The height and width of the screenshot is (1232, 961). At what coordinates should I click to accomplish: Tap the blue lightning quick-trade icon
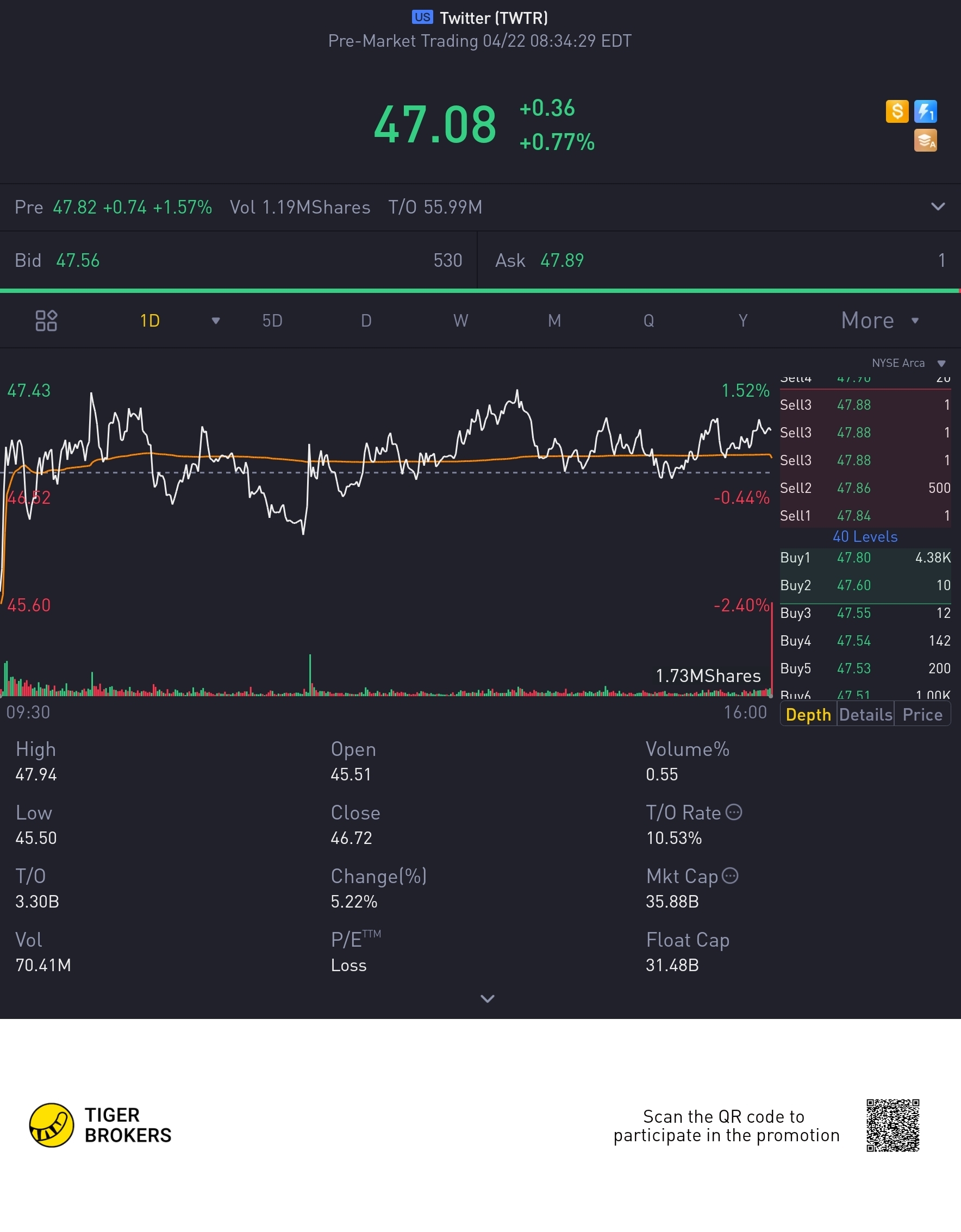tap(926, 111)
